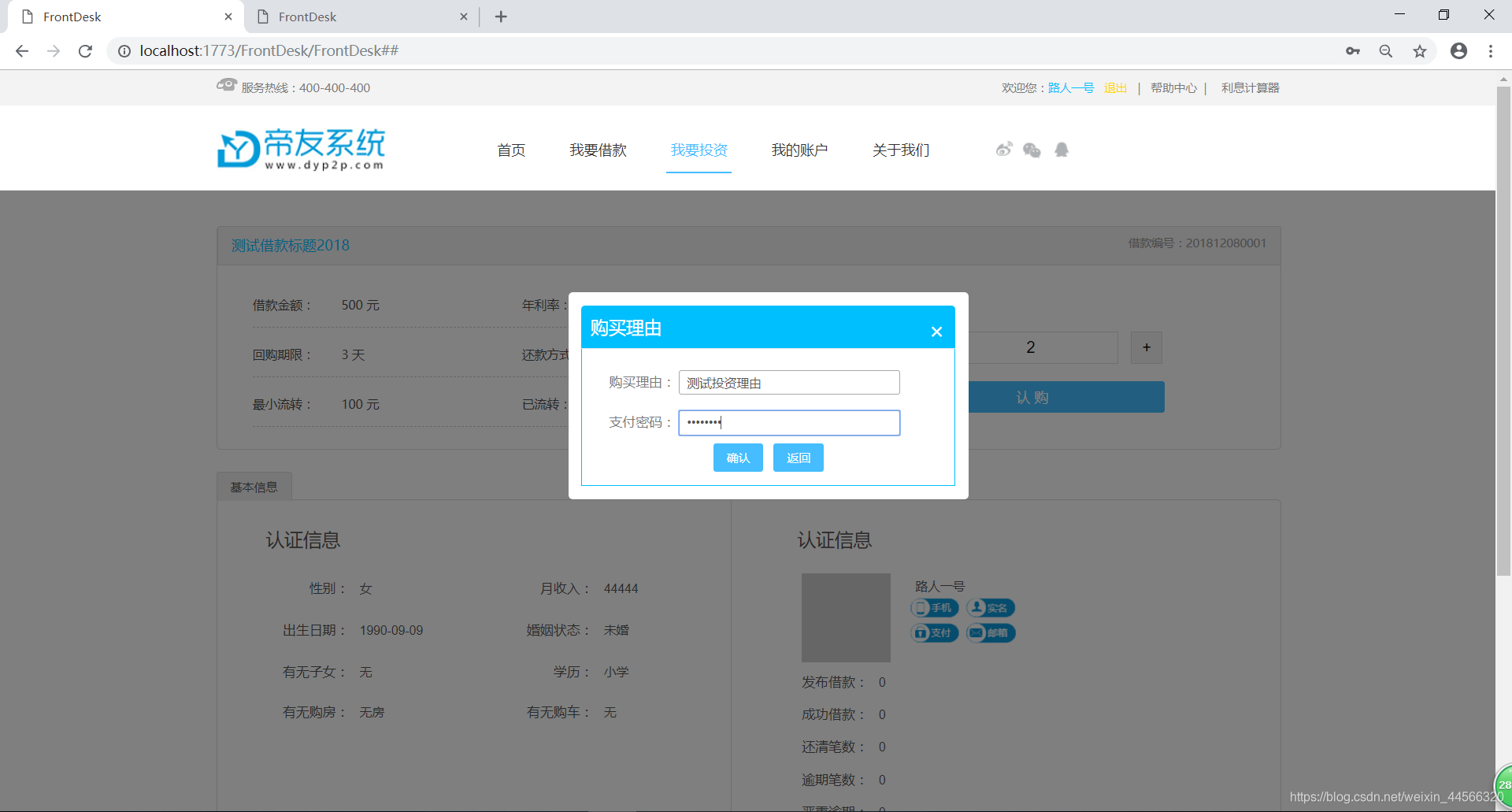Click the service hotline phone icon
The width and height of the screenshot is (1512, 812).
pyautogui.click(x=227, y=85)
